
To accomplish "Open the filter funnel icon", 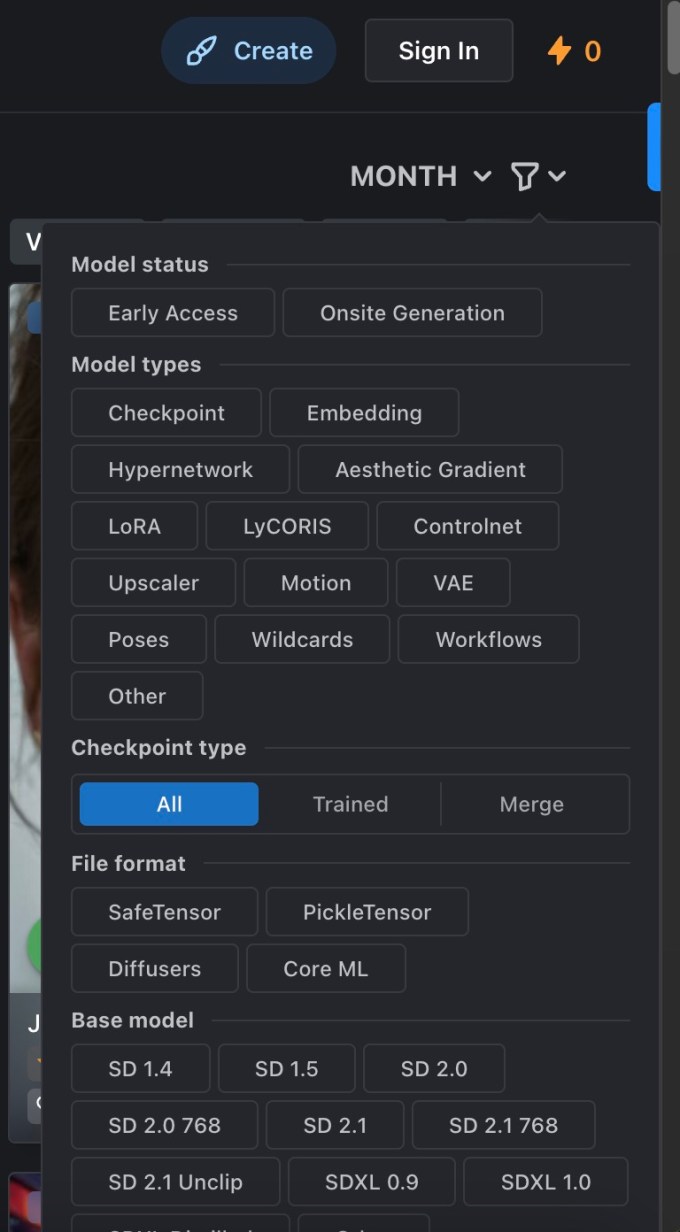I will (x=524, y=177).
